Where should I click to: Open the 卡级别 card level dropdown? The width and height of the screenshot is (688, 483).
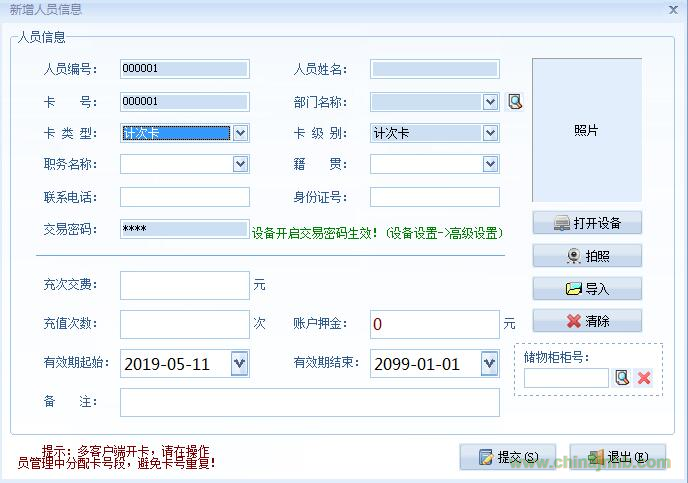(490, 133)
